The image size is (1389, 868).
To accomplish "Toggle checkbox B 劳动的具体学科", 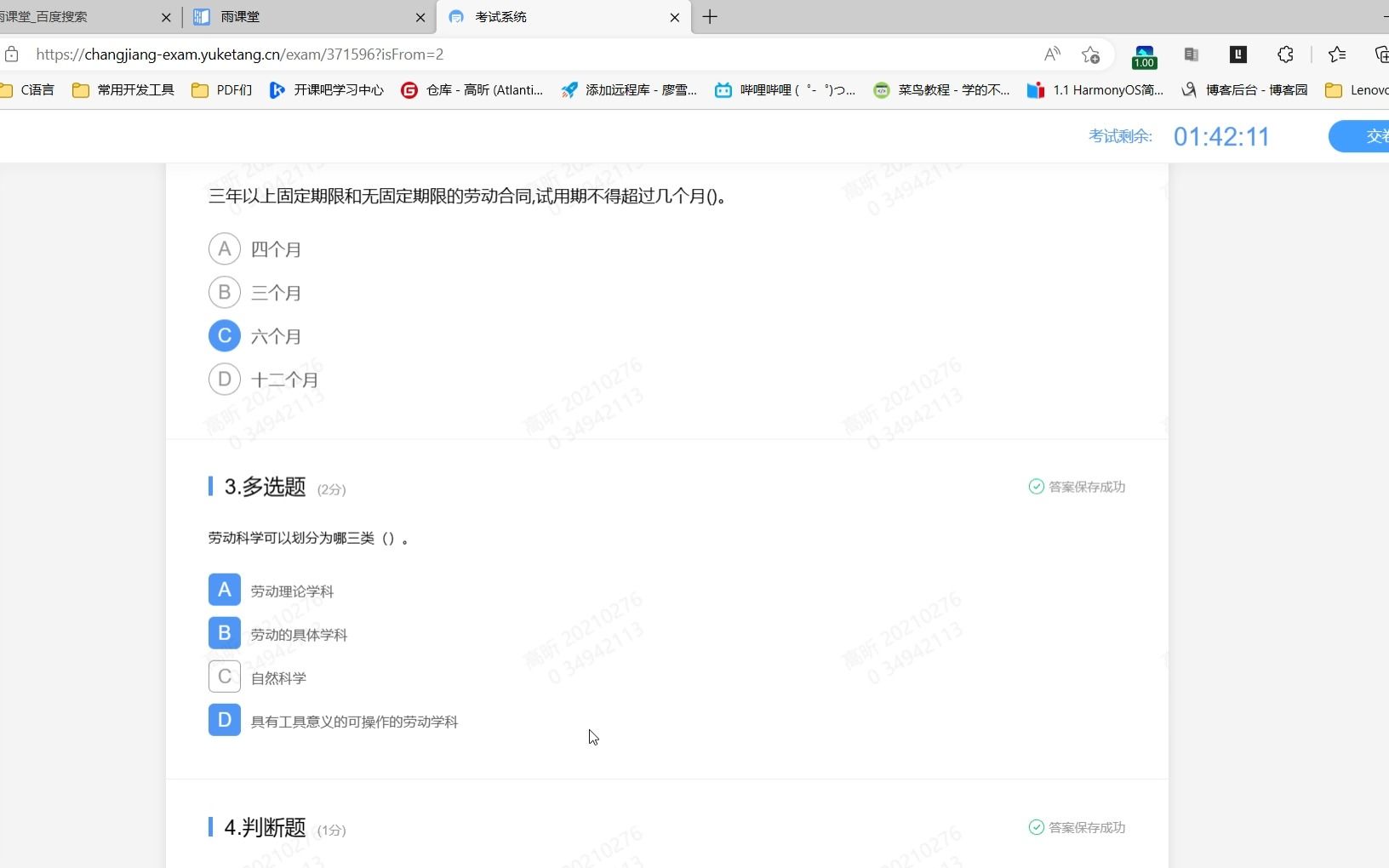I will coord(225,633).
